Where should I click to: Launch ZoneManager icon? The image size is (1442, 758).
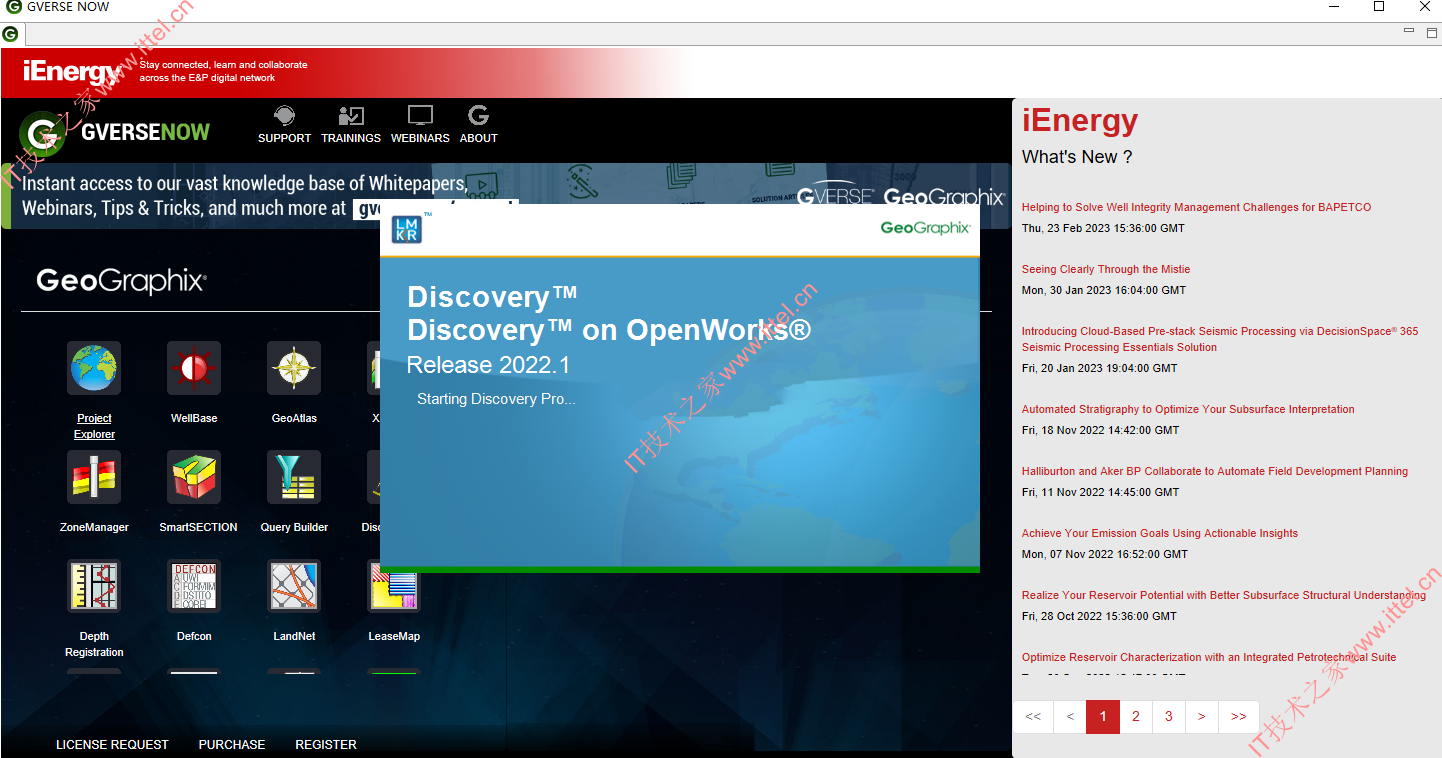point(94,477)
